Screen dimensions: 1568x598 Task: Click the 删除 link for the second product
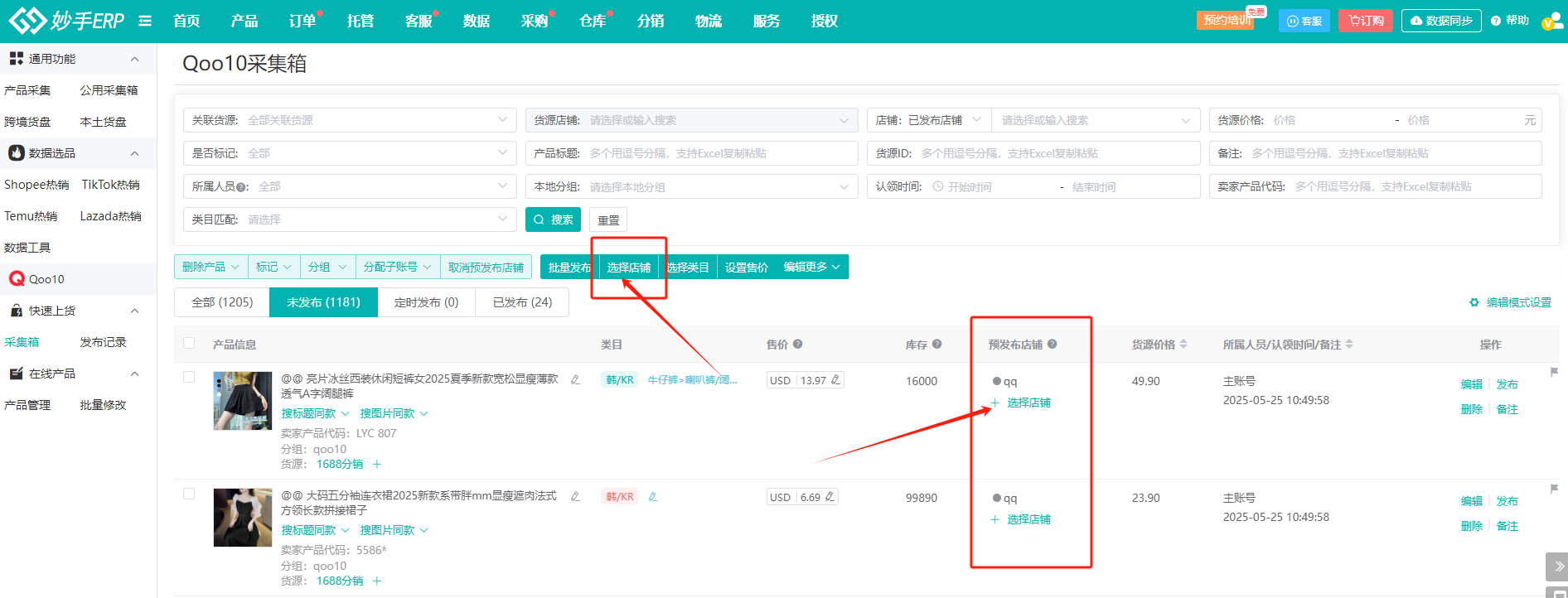coord(1471,526)
